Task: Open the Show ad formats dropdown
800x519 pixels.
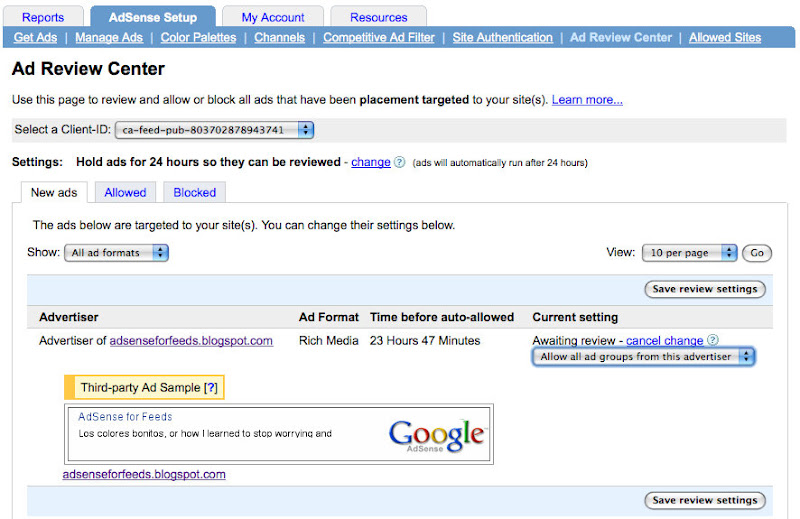Action: (x=116, y=253)
